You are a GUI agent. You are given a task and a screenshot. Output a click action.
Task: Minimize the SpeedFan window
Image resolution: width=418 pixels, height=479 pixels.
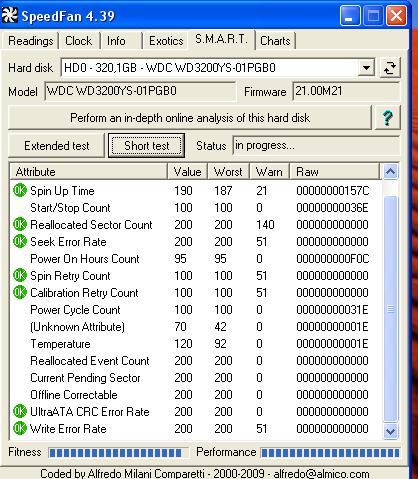[x=350, y=16]
